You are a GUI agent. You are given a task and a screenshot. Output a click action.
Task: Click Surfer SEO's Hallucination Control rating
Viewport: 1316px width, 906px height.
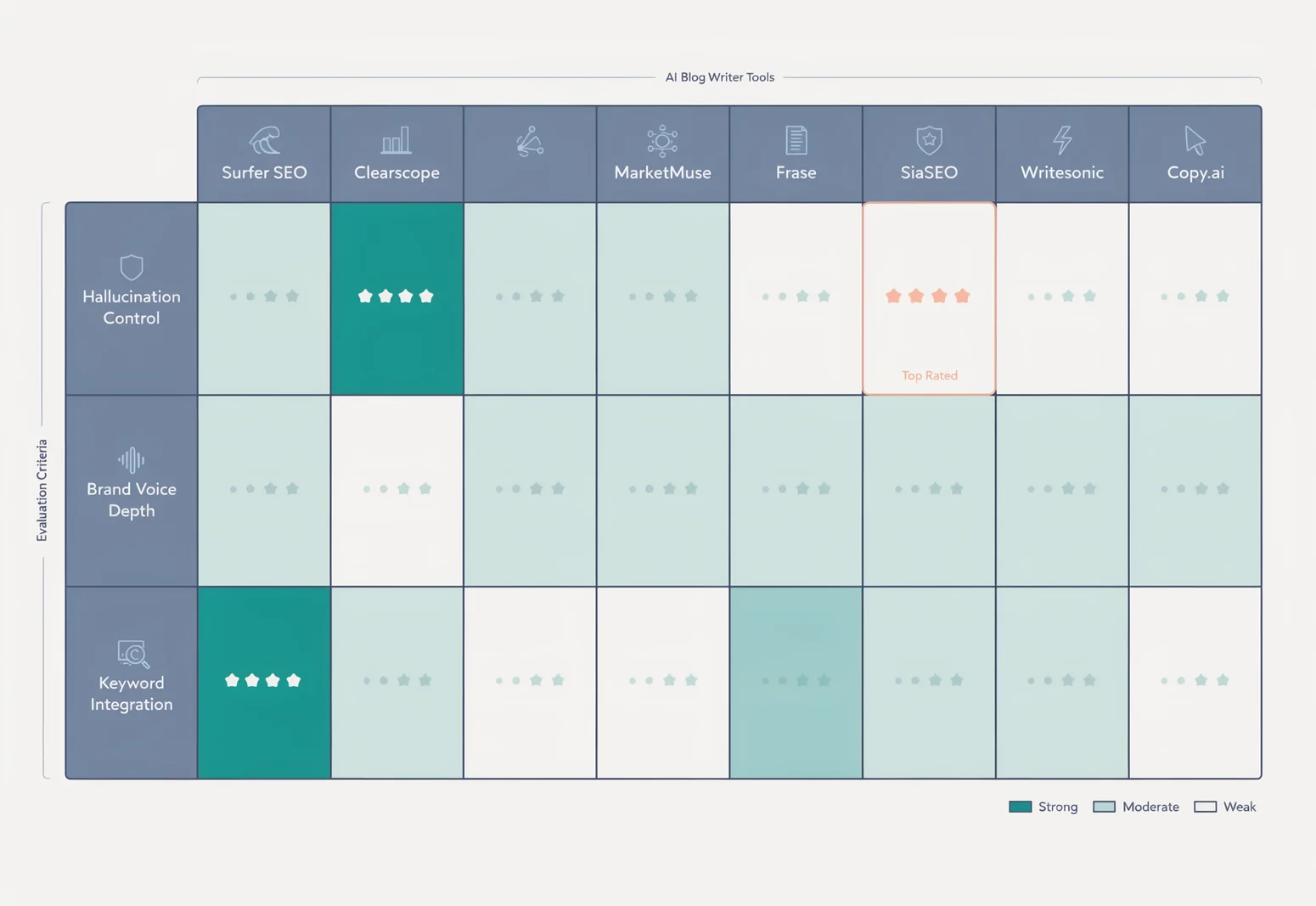(x=264, y=296)
